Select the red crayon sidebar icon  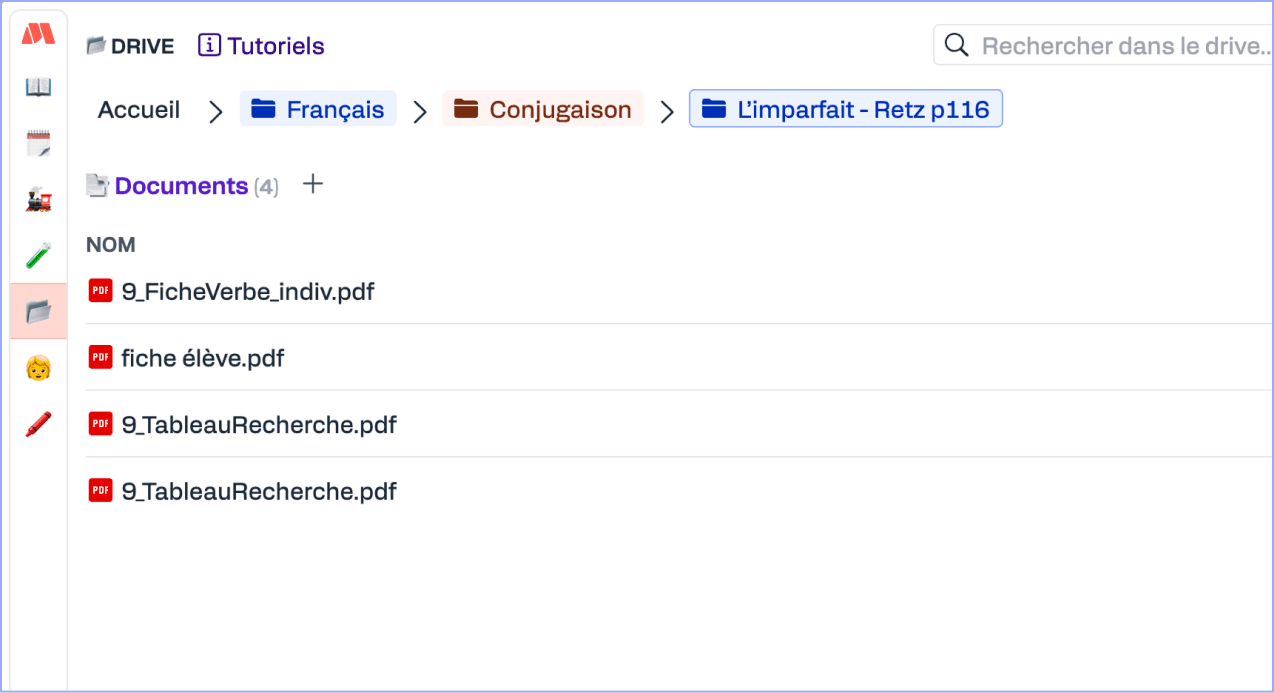tap(39, 424)
